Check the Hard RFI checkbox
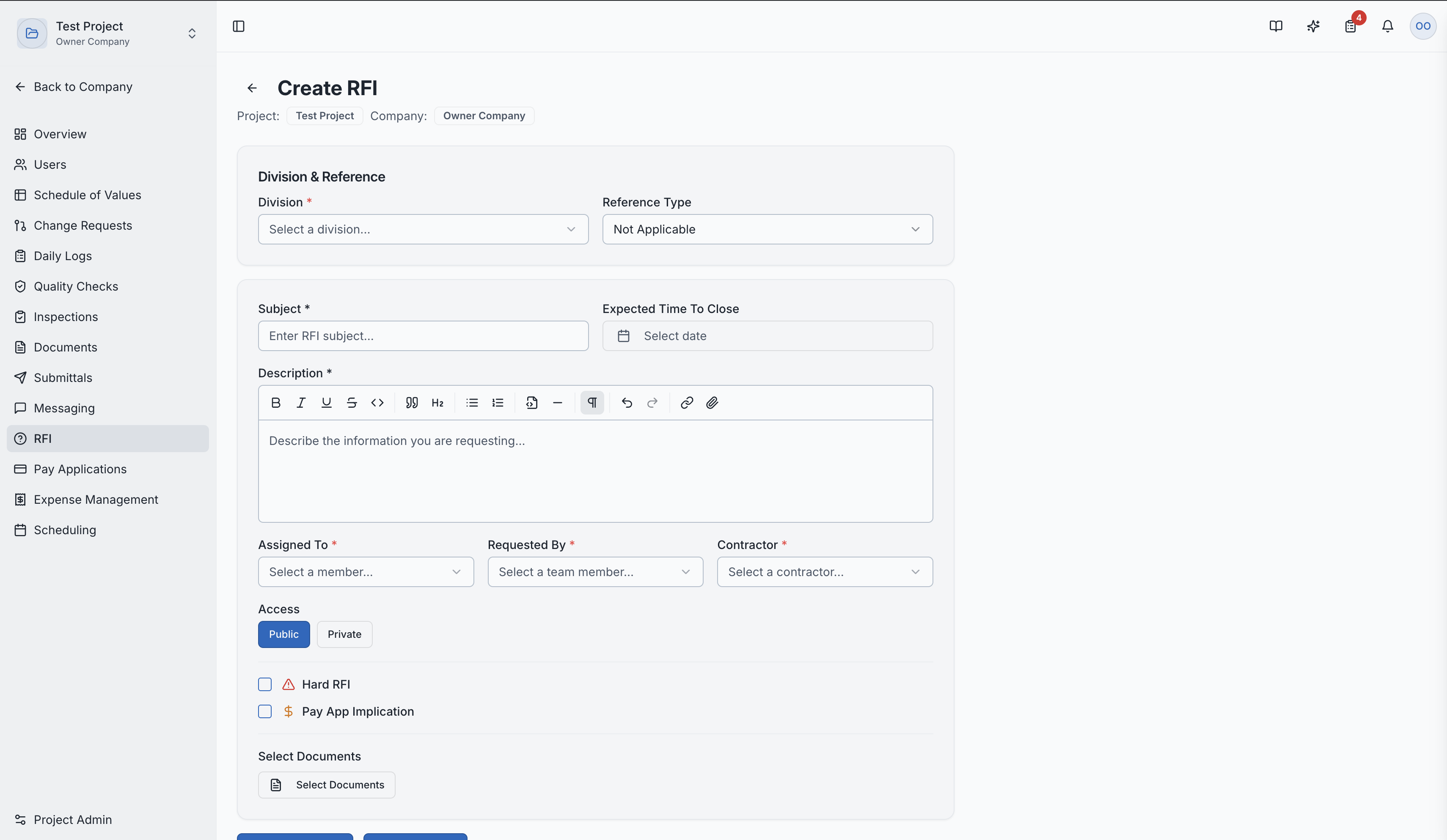This screenshot has height=840, width=1447. pos(265,684)
